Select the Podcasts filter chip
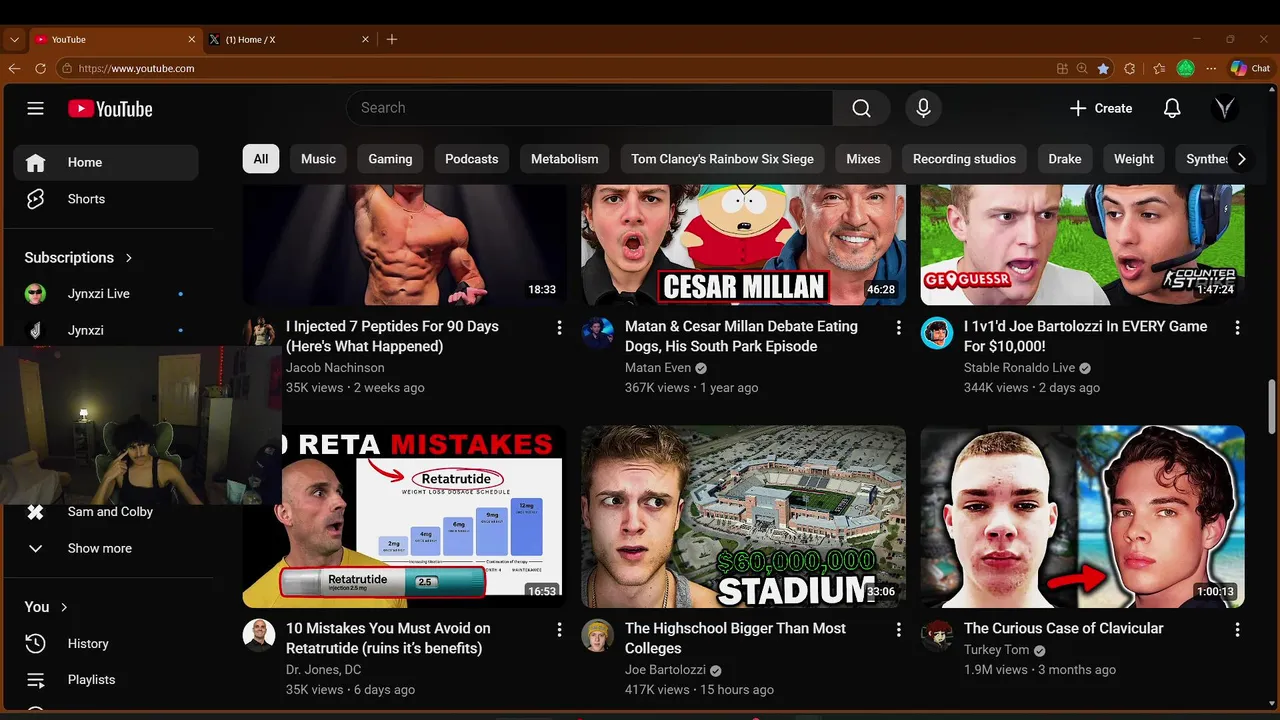 point(471,159)
